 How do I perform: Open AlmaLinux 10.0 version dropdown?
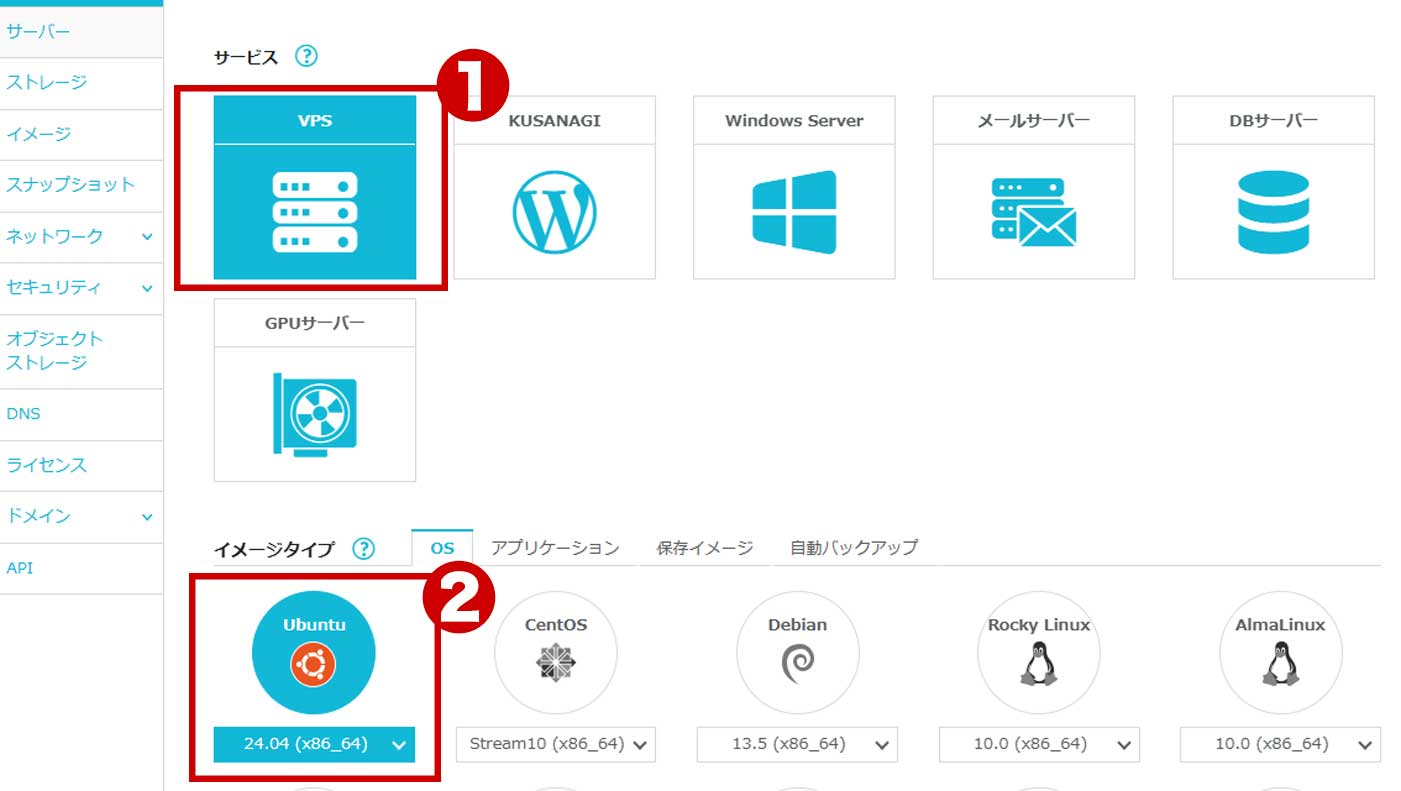1280,744
